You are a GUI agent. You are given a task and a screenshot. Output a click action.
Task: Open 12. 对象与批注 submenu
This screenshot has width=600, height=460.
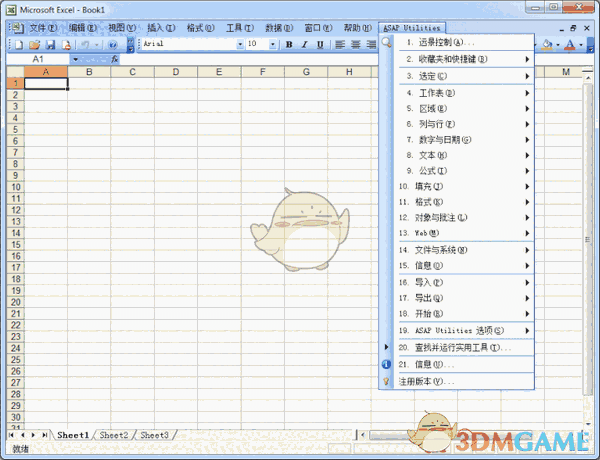[464, 217]
